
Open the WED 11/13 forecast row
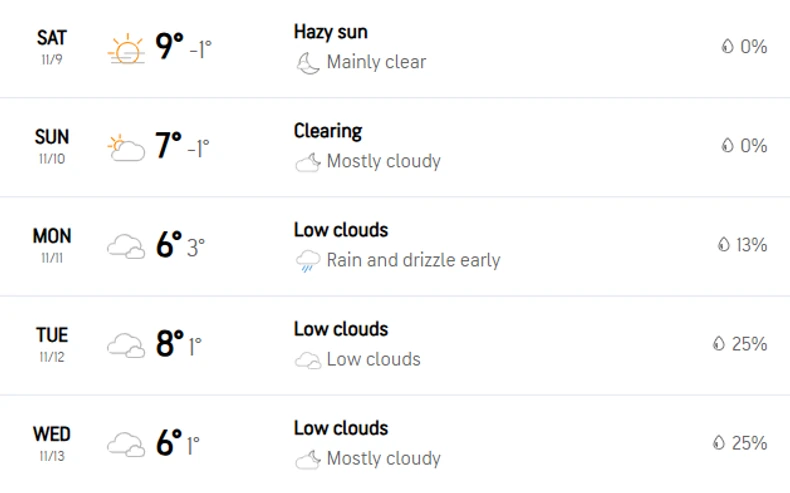click(x=52, y=442)
